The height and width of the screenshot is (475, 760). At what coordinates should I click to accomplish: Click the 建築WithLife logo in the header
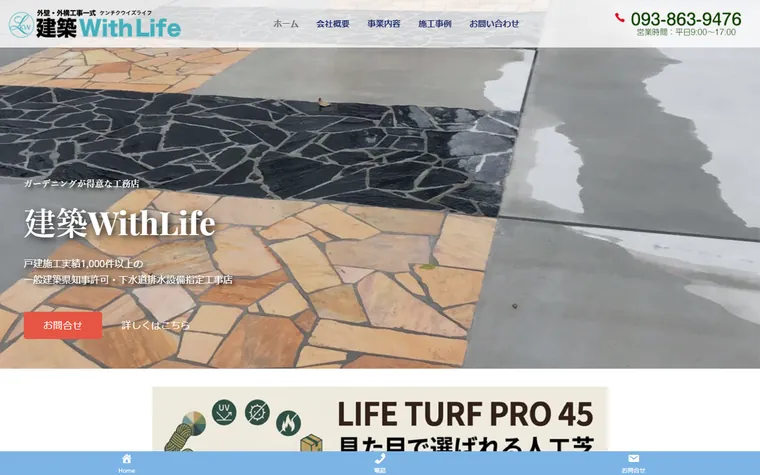(95, 24)
